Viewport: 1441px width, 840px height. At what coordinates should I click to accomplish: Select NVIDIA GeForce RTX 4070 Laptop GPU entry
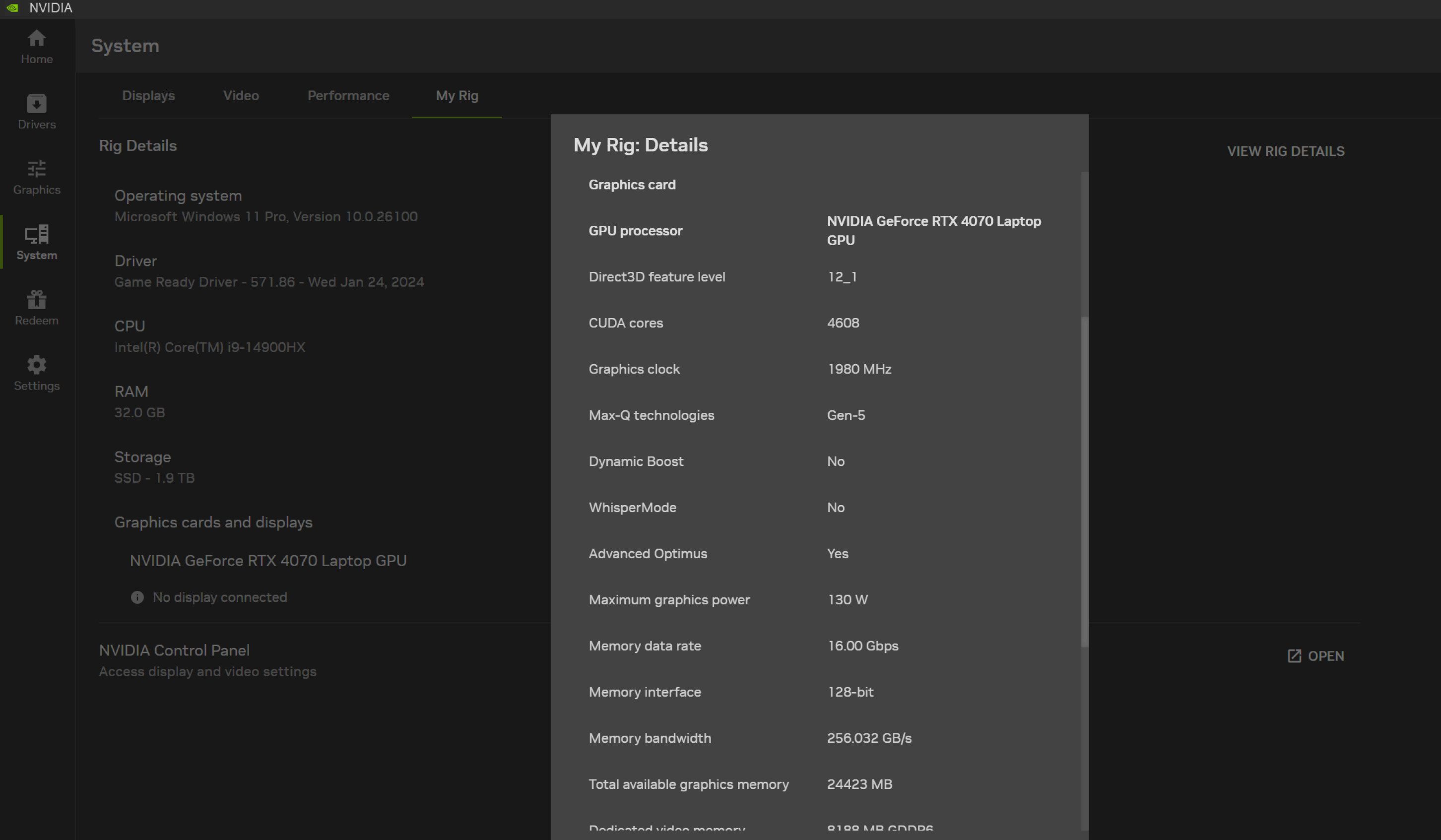(267, 560)
